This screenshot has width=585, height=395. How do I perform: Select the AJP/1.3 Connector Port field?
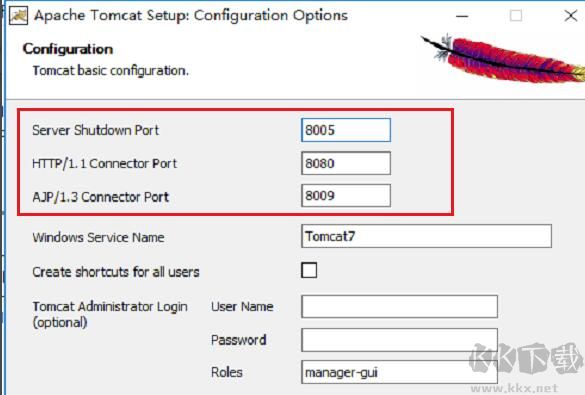click(x=346, y=195)
